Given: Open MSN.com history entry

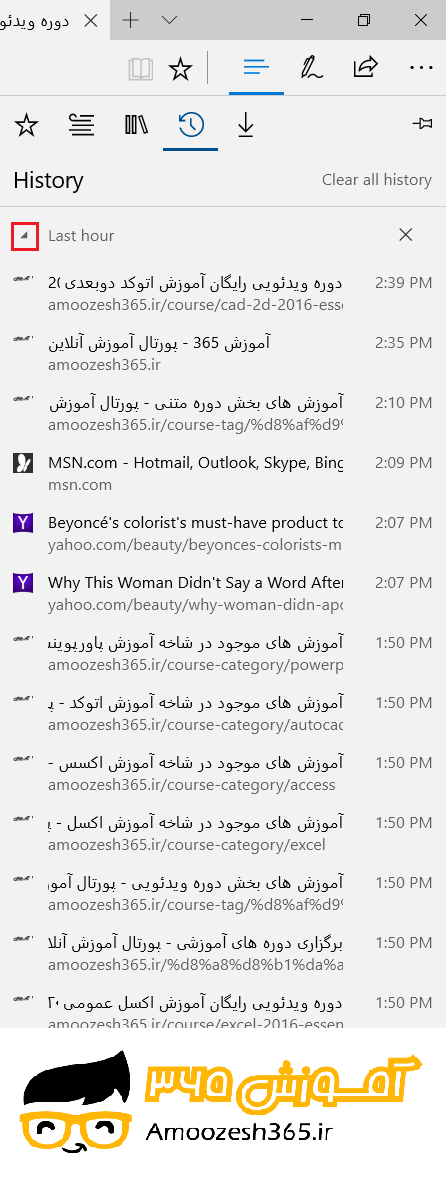Looking at the screenshot, I should pyautogui.click(x=223, y=473).
